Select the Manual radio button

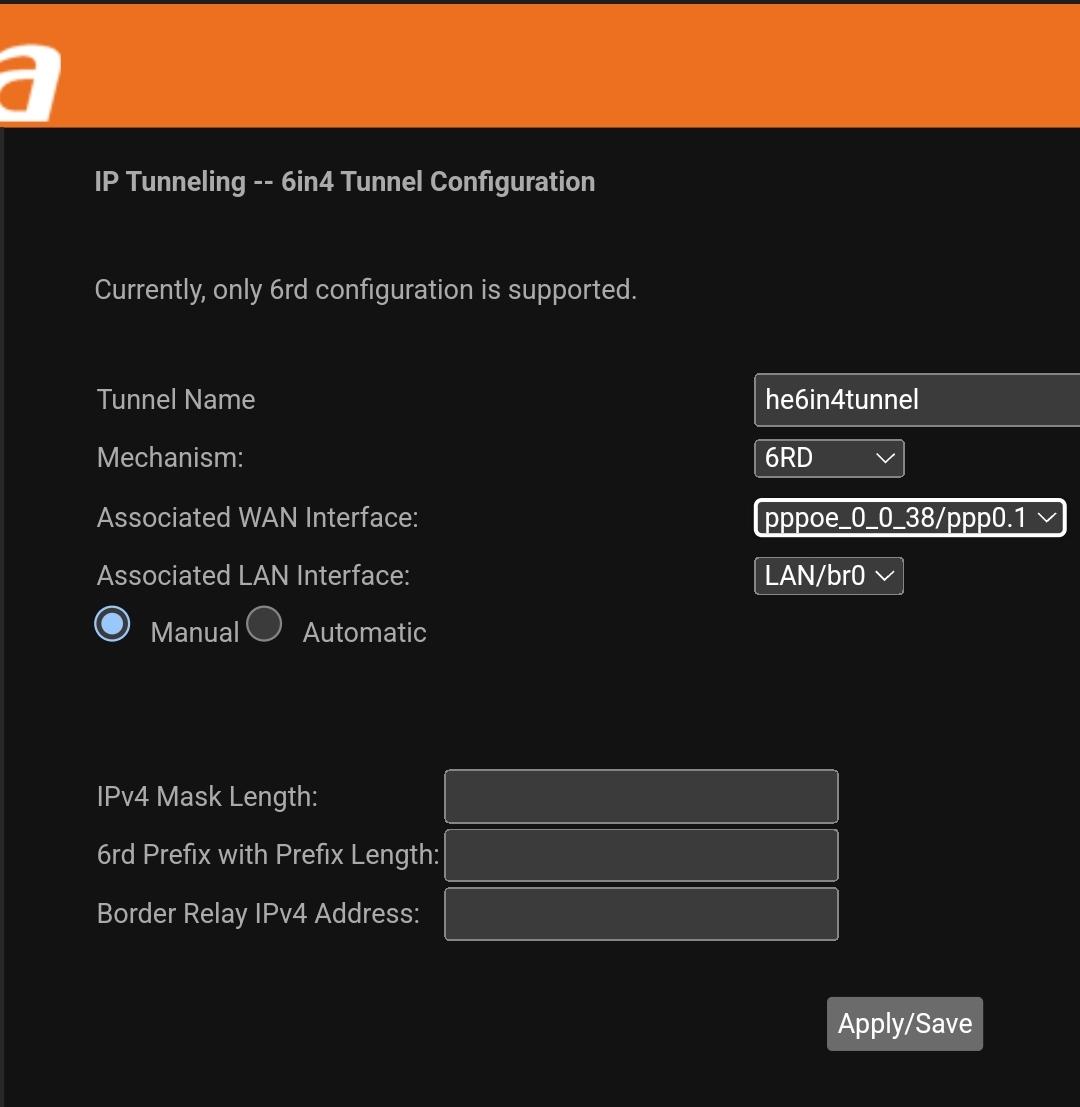[x=112, y=624]
